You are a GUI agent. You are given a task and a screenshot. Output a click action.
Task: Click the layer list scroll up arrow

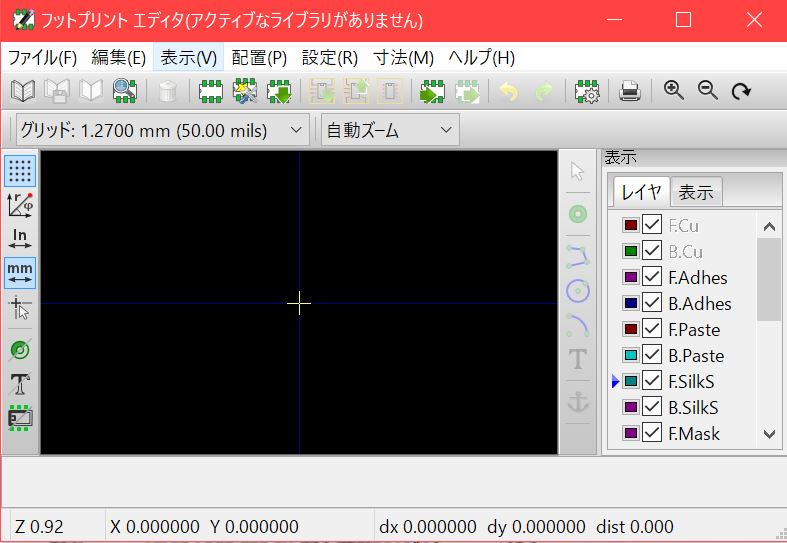769,227
